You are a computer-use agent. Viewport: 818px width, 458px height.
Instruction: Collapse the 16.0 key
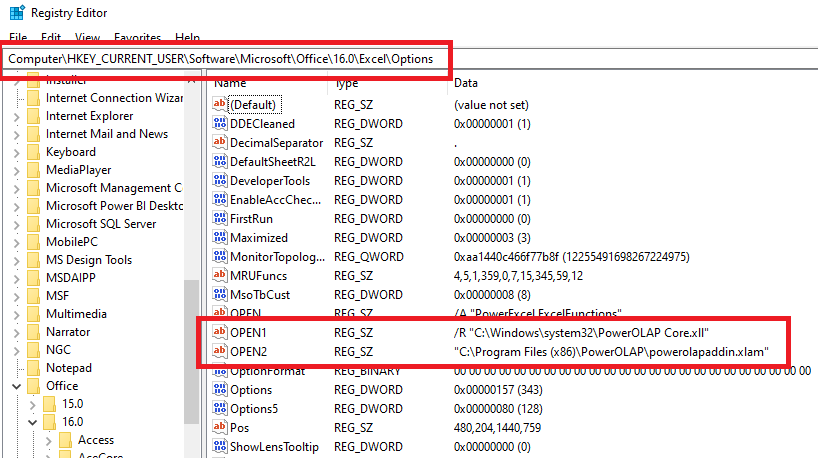click(32, 423)
